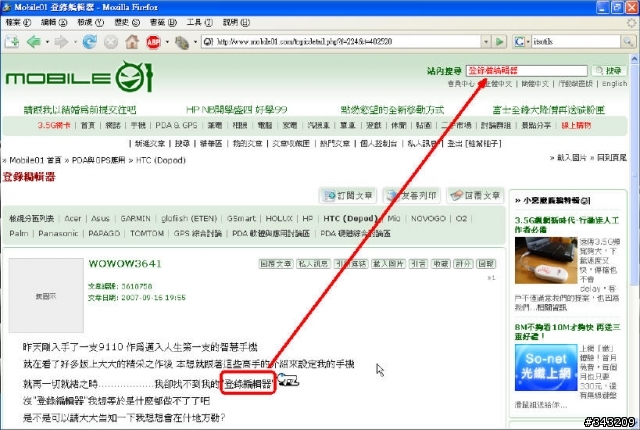The width and height of the screenshot is (640, 430).
Task: Expand the URL bar history dropdown
Action: (486, 42)
